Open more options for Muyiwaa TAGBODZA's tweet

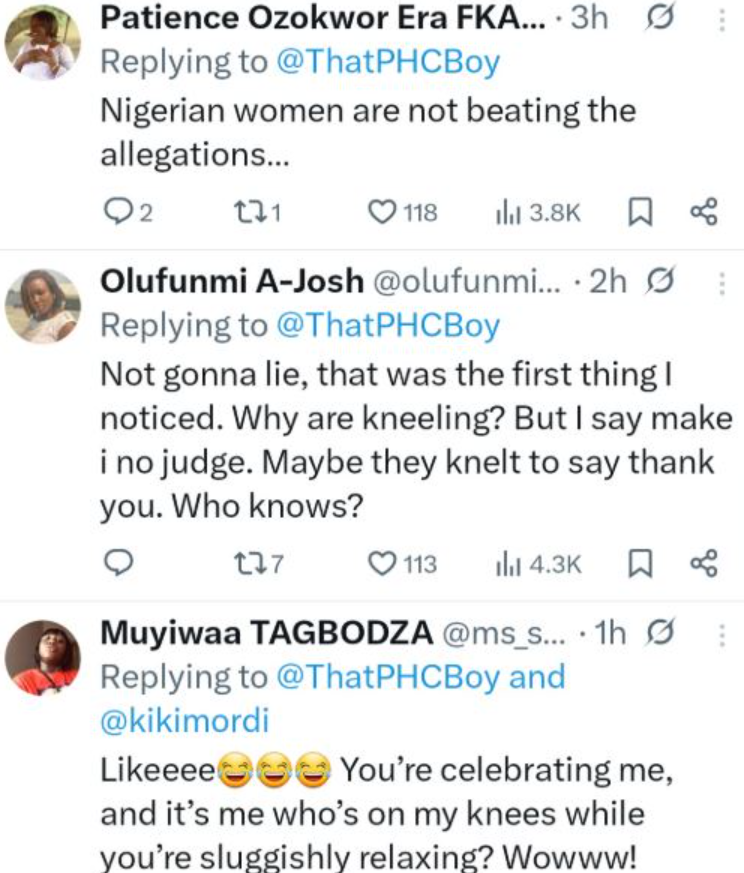pos(721,634)
